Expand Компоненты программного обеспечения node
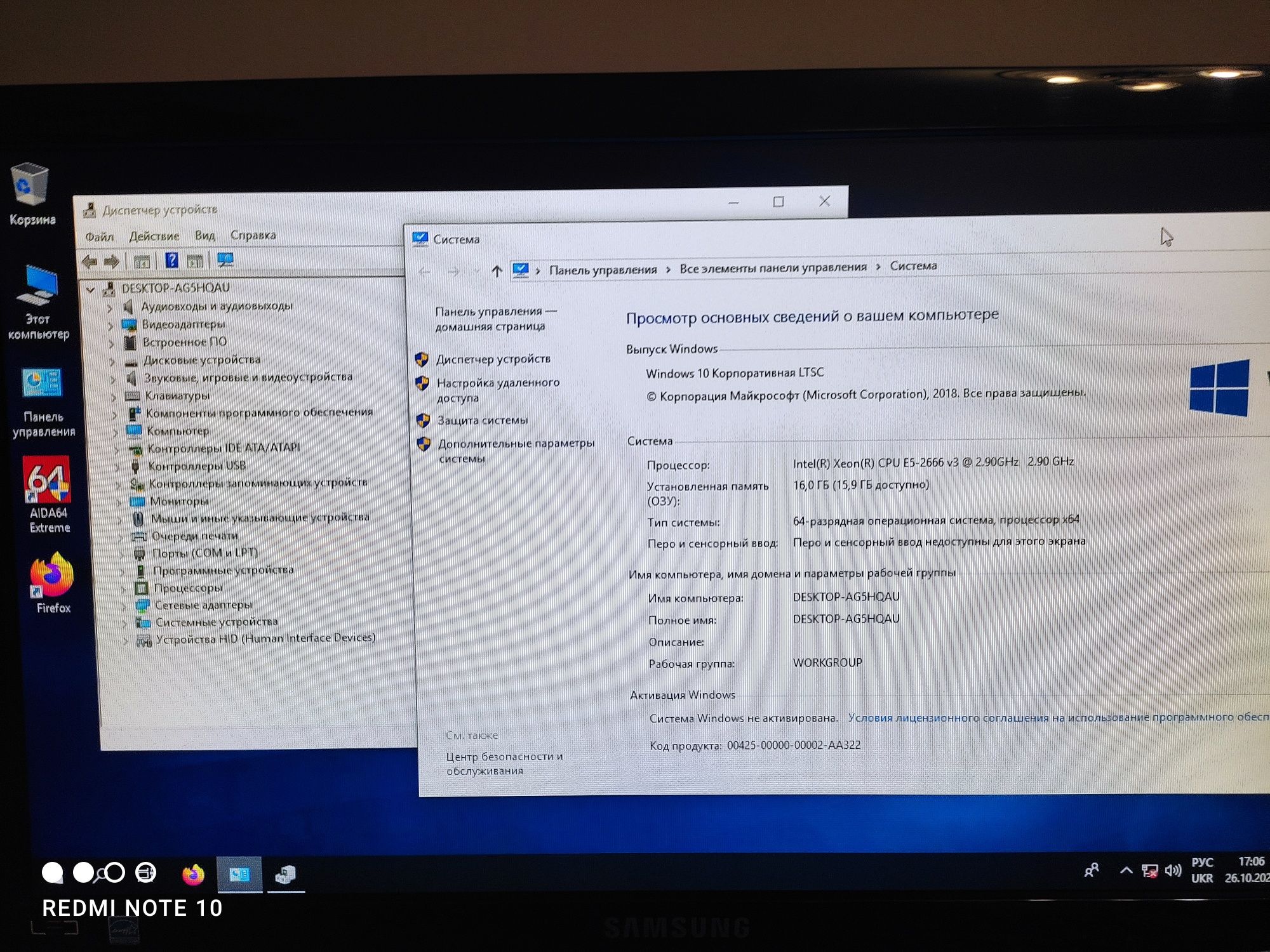 pyautogui.click(x=114, y=414)
